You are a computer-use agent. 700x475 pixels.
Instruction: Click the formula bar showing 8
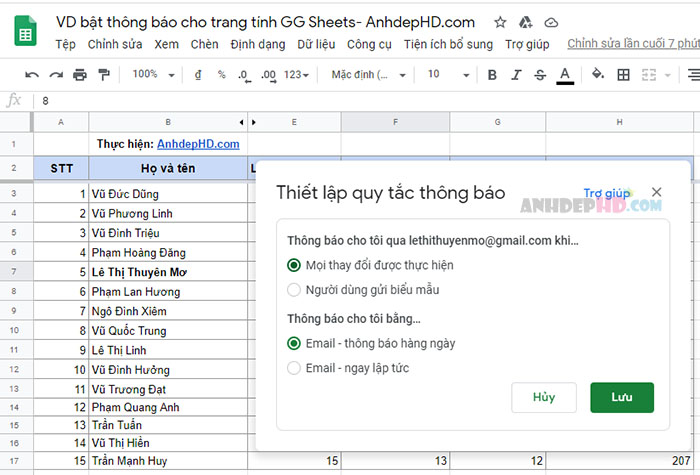(366, 101)
